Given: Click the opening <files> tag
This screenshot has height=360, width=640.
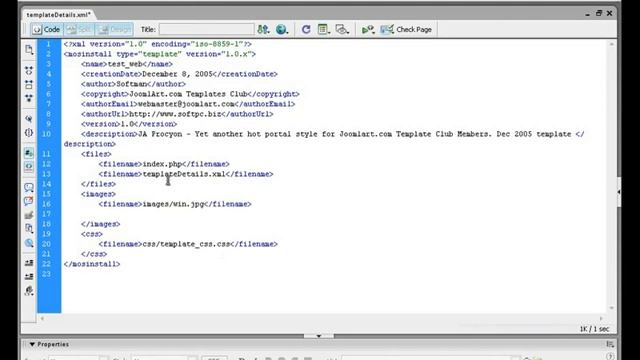Looking at the screenshot, I should click(x=96, y=154).
